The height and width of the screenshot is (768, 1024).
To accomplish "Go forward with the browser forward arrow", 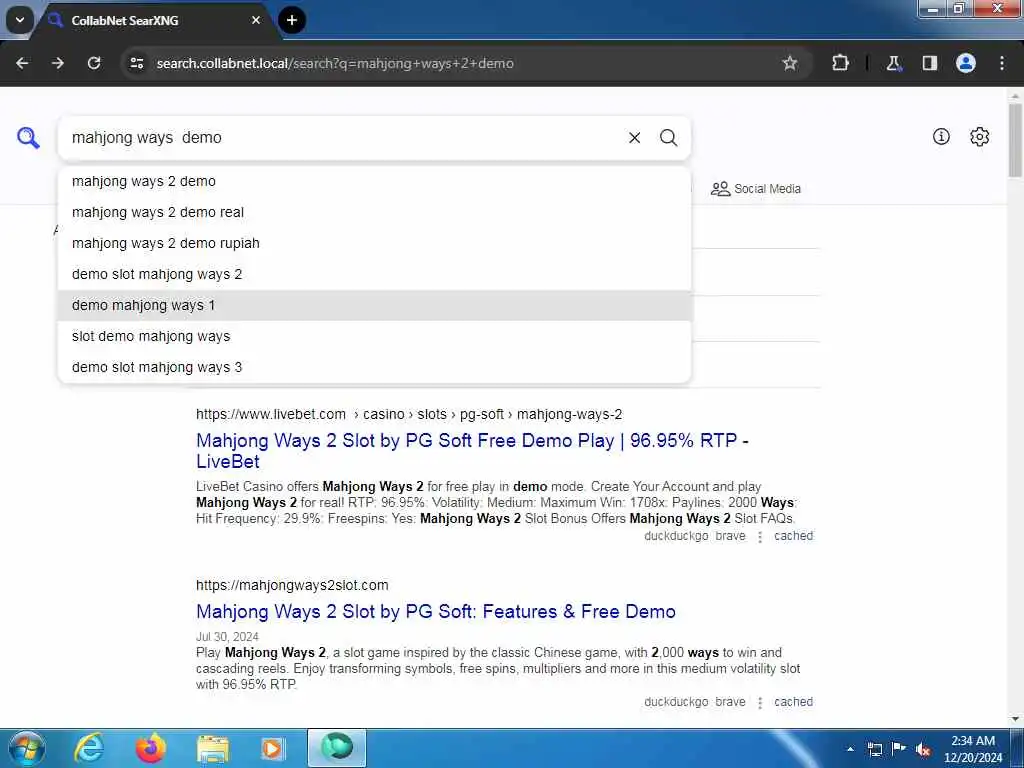I will click(x=58, y=63).
